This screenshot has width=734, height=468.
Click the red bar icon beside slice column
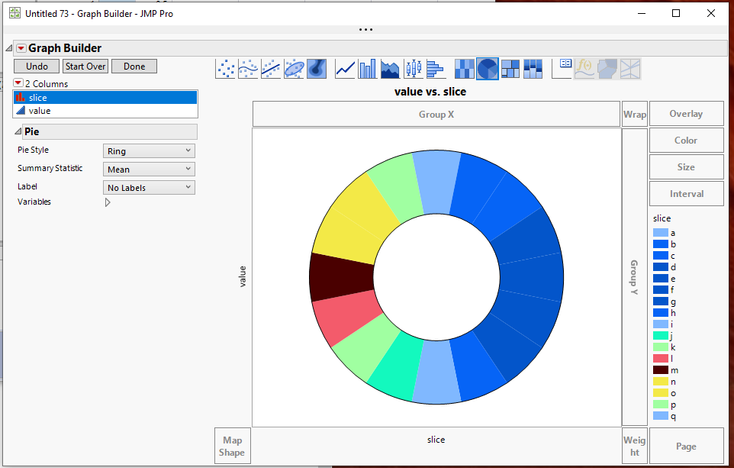click(x=20, y=97)
